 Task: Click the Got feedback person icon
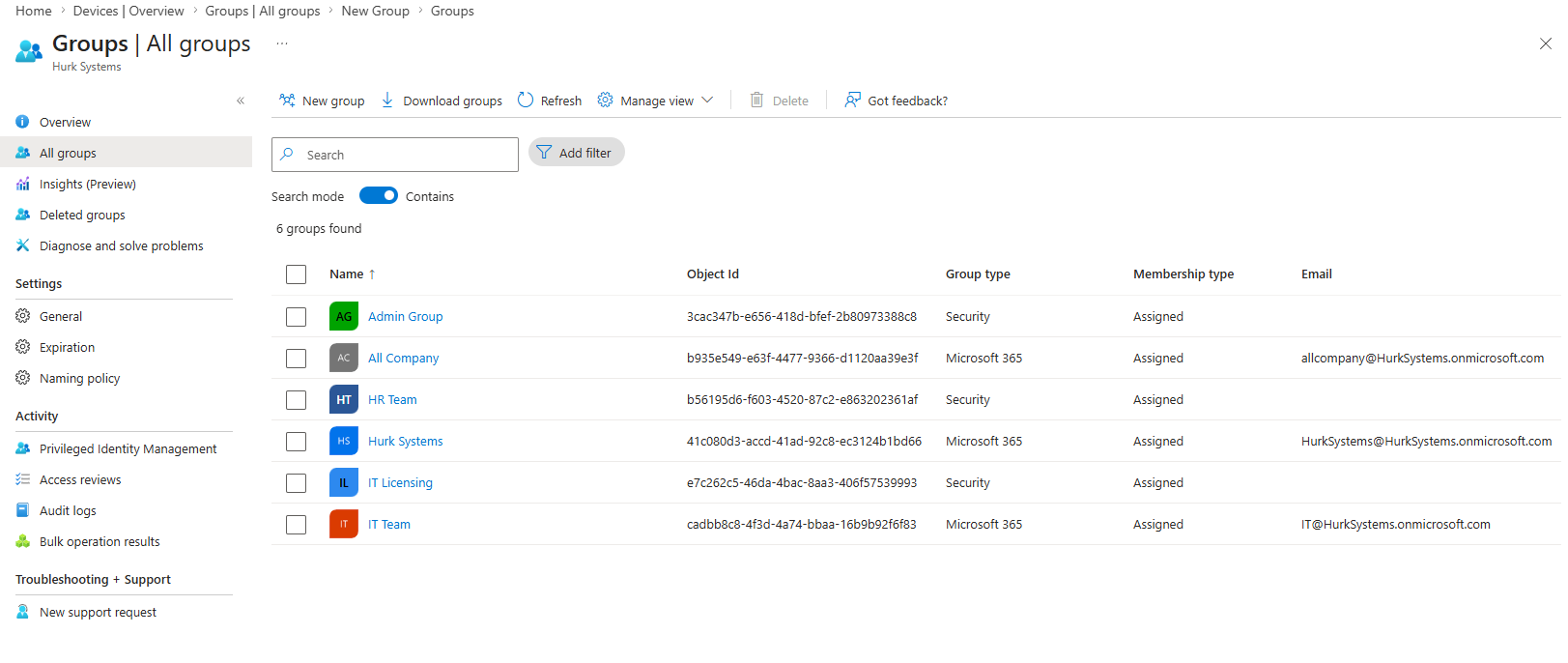tap(853, 101)
